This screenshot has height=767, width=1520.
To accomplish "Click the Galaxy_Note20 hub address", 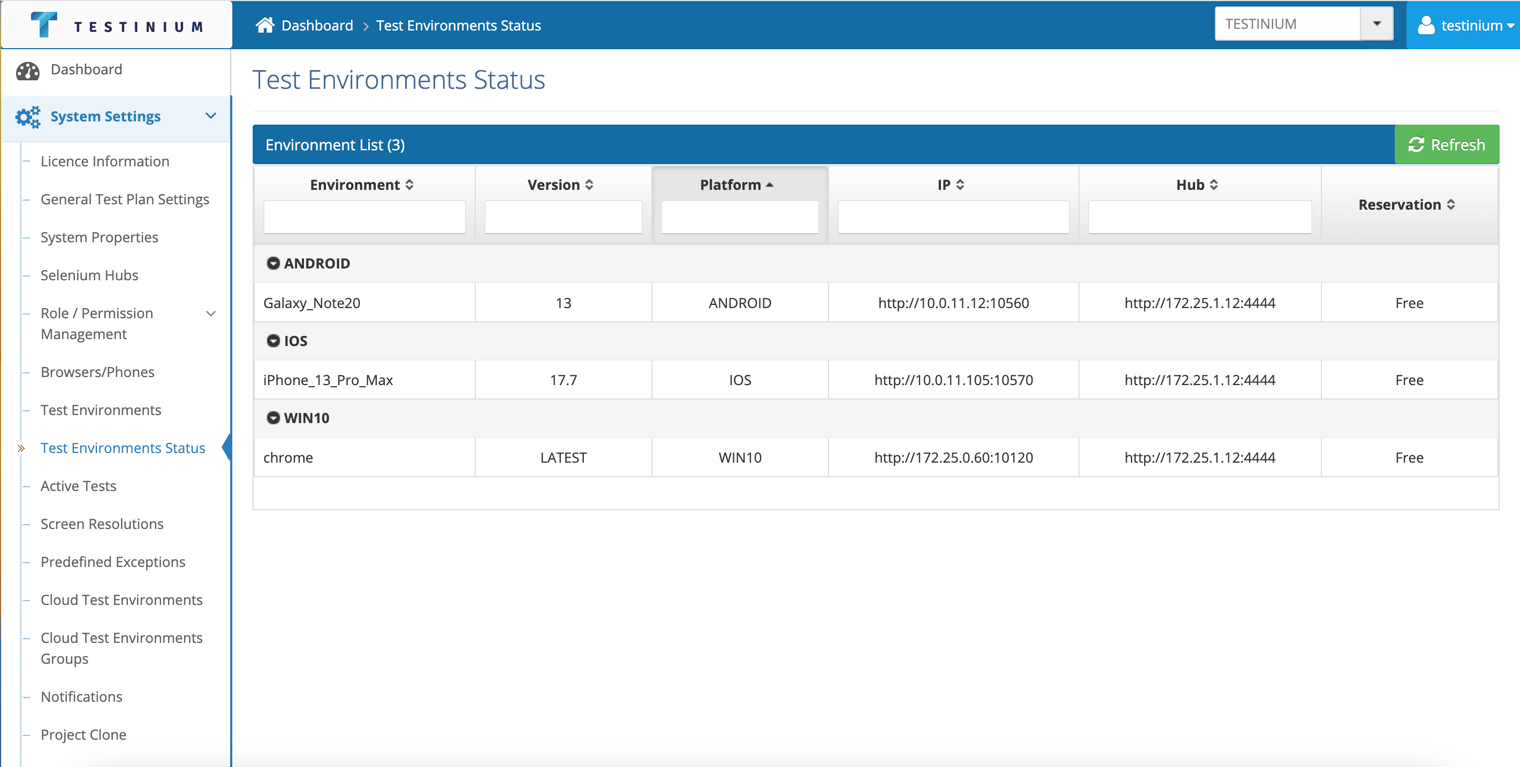I will pyautogui.click(x=1200, y=303).
